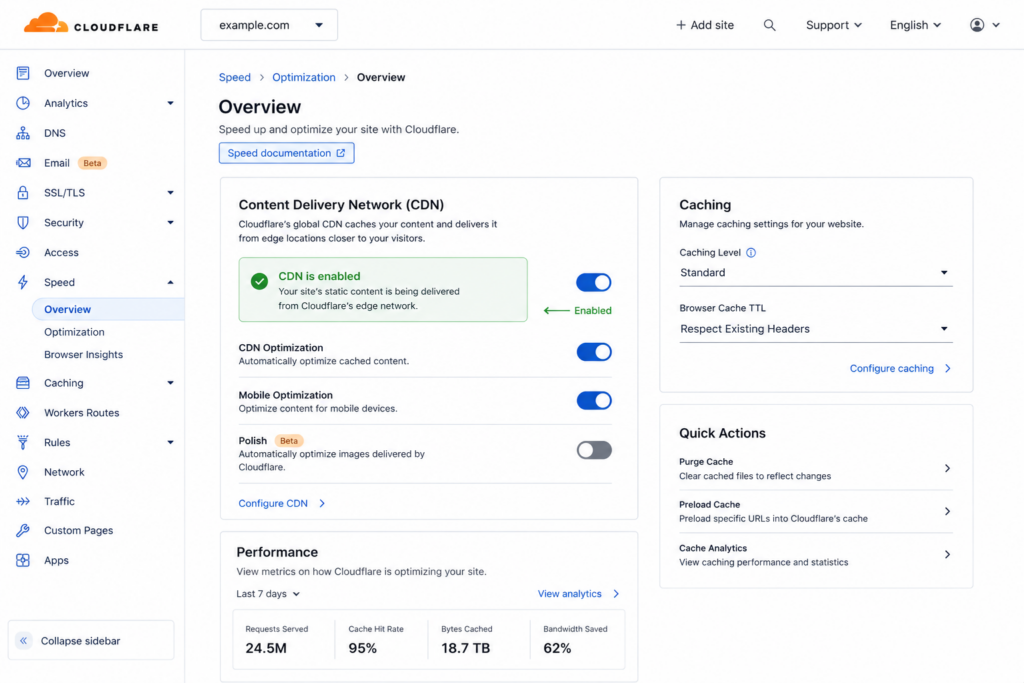Click the Access arrow-circle icon
This screenshot has width=1024, height=683.
(x=23, y=252)
